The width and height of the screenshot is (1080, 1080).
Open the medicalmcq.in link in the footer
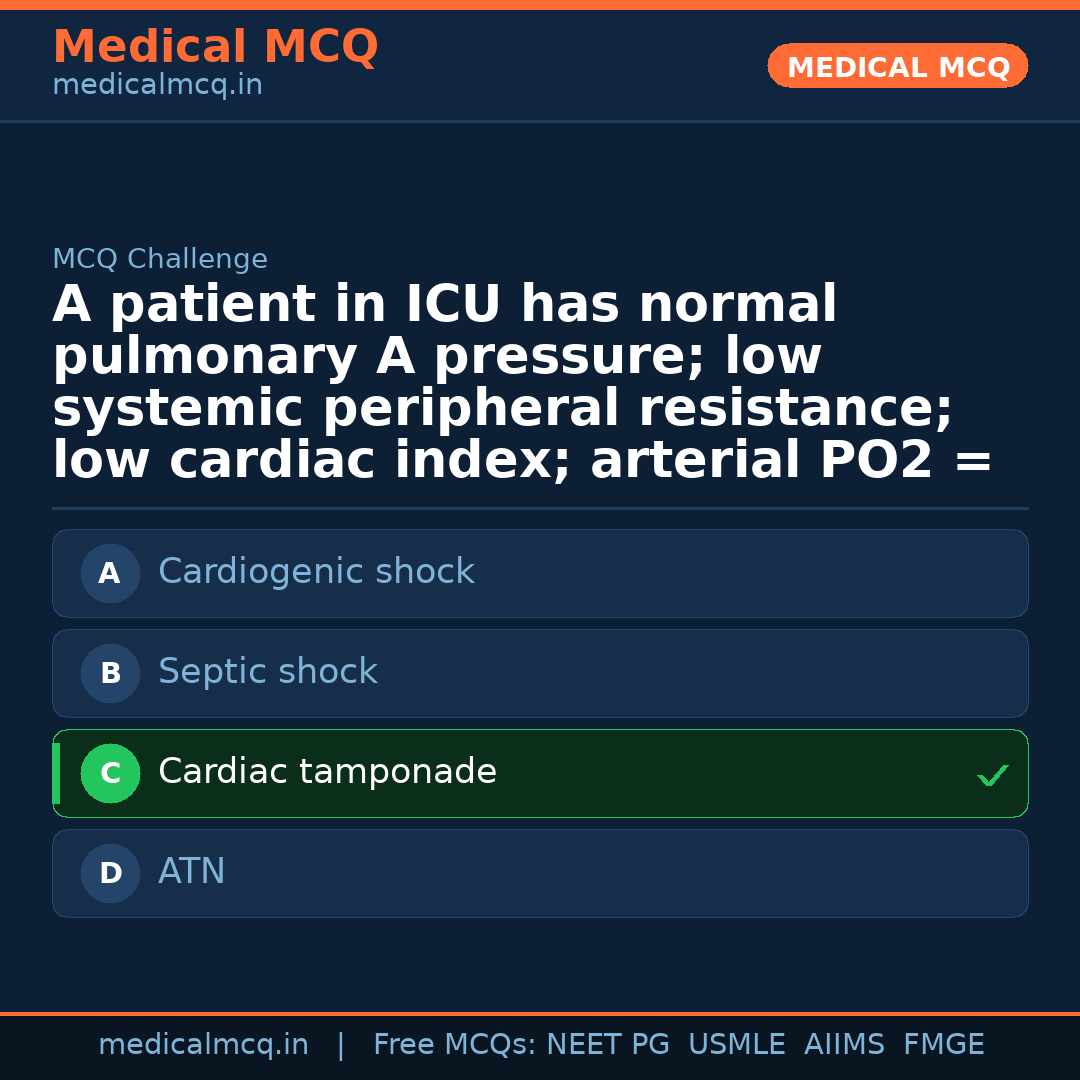203,1045
